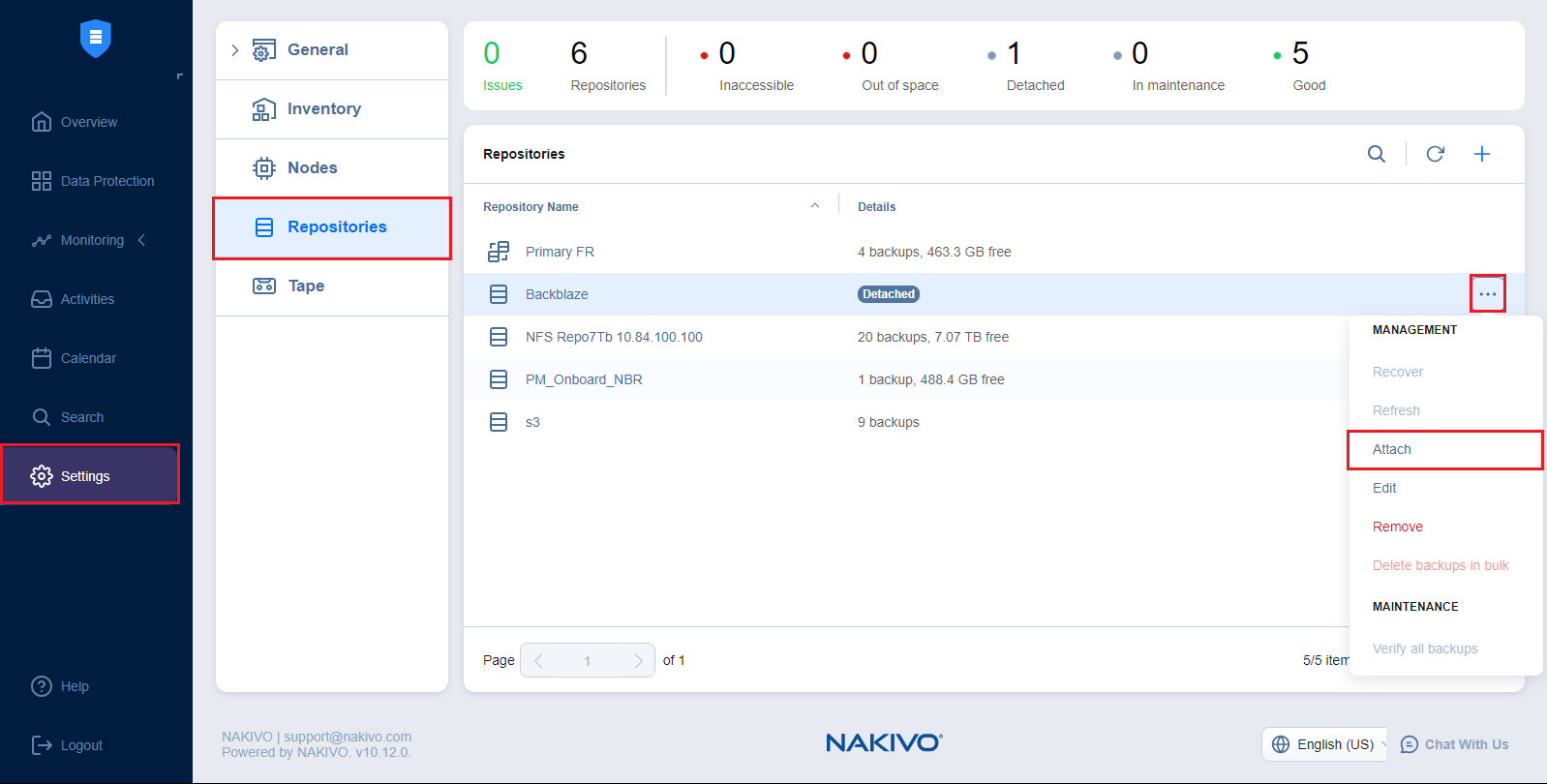Go to next page arrow in pagination
This screenshot has height=784, width=1547.
638,660
